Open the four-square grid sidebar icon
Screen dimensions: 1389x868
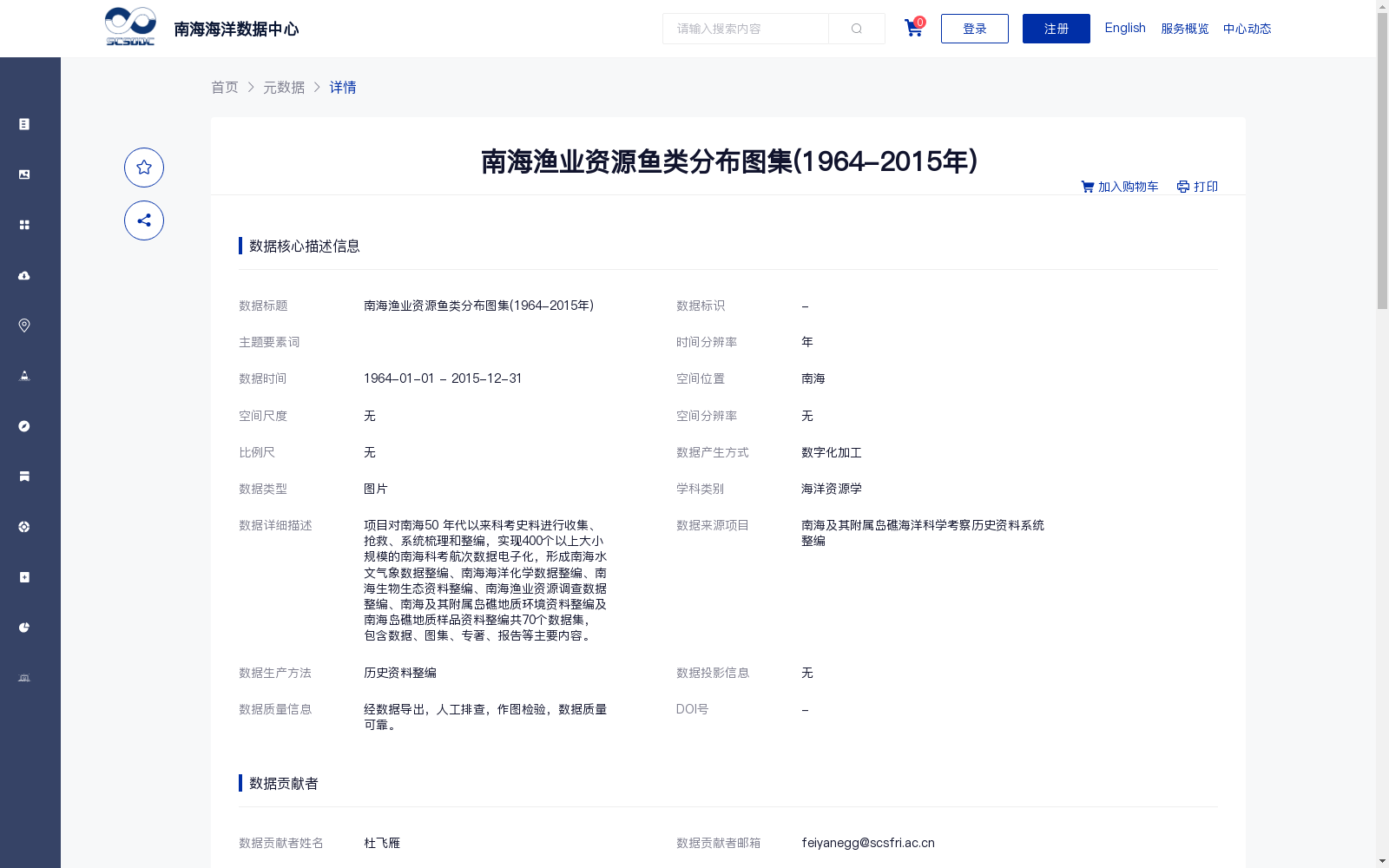click(x=24, y=225)
